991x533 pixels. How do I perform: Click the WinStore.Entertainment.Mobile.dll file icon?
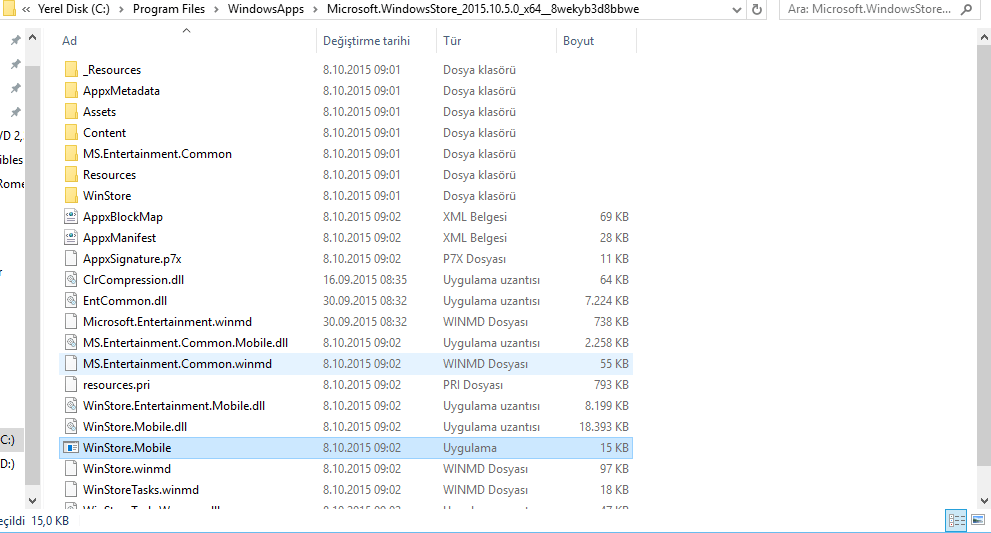coord(71,405)
